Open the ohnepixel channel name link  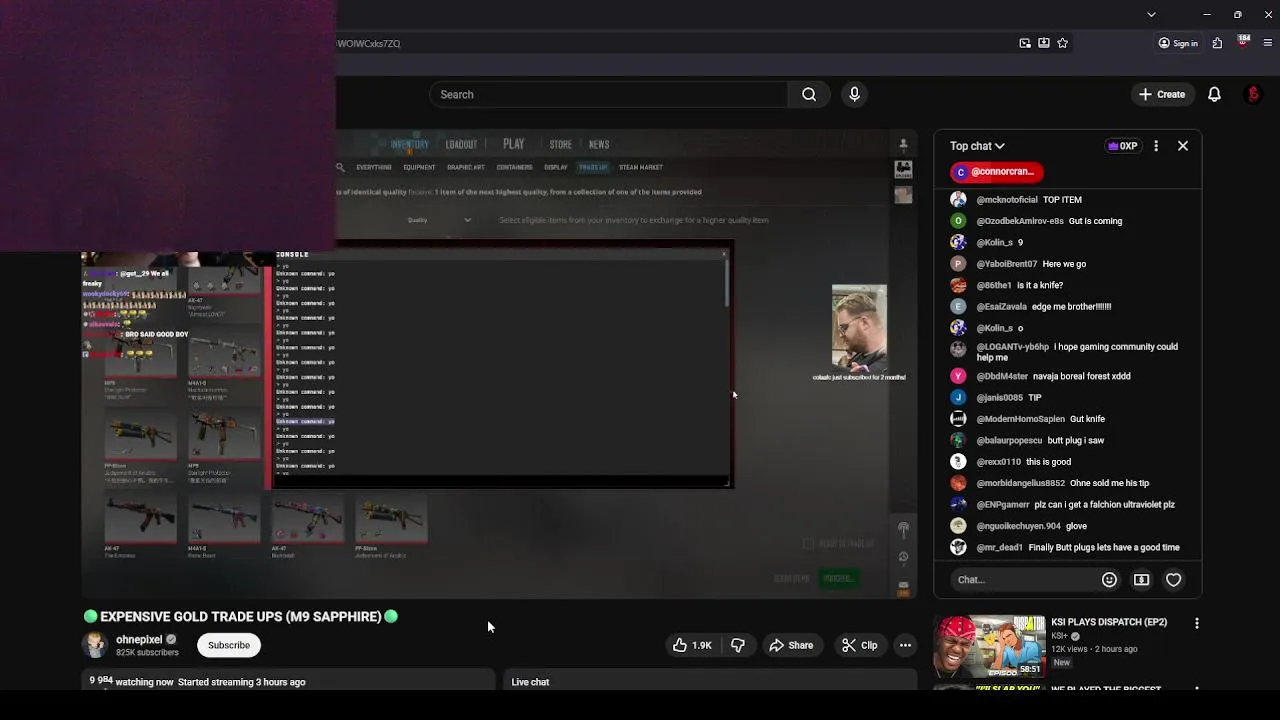tap(139, 640)
